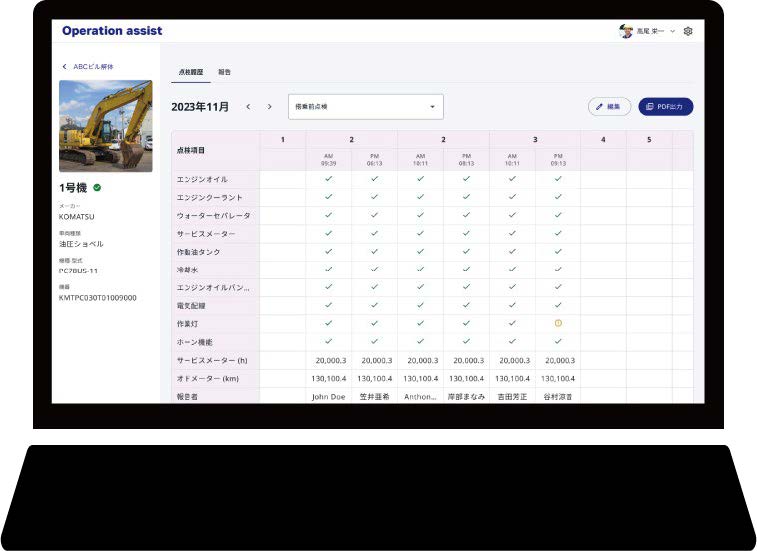Expand the user account menu chevron
Image resolution: width=757 pixels, height=551 pixels.
coord(673,31)
